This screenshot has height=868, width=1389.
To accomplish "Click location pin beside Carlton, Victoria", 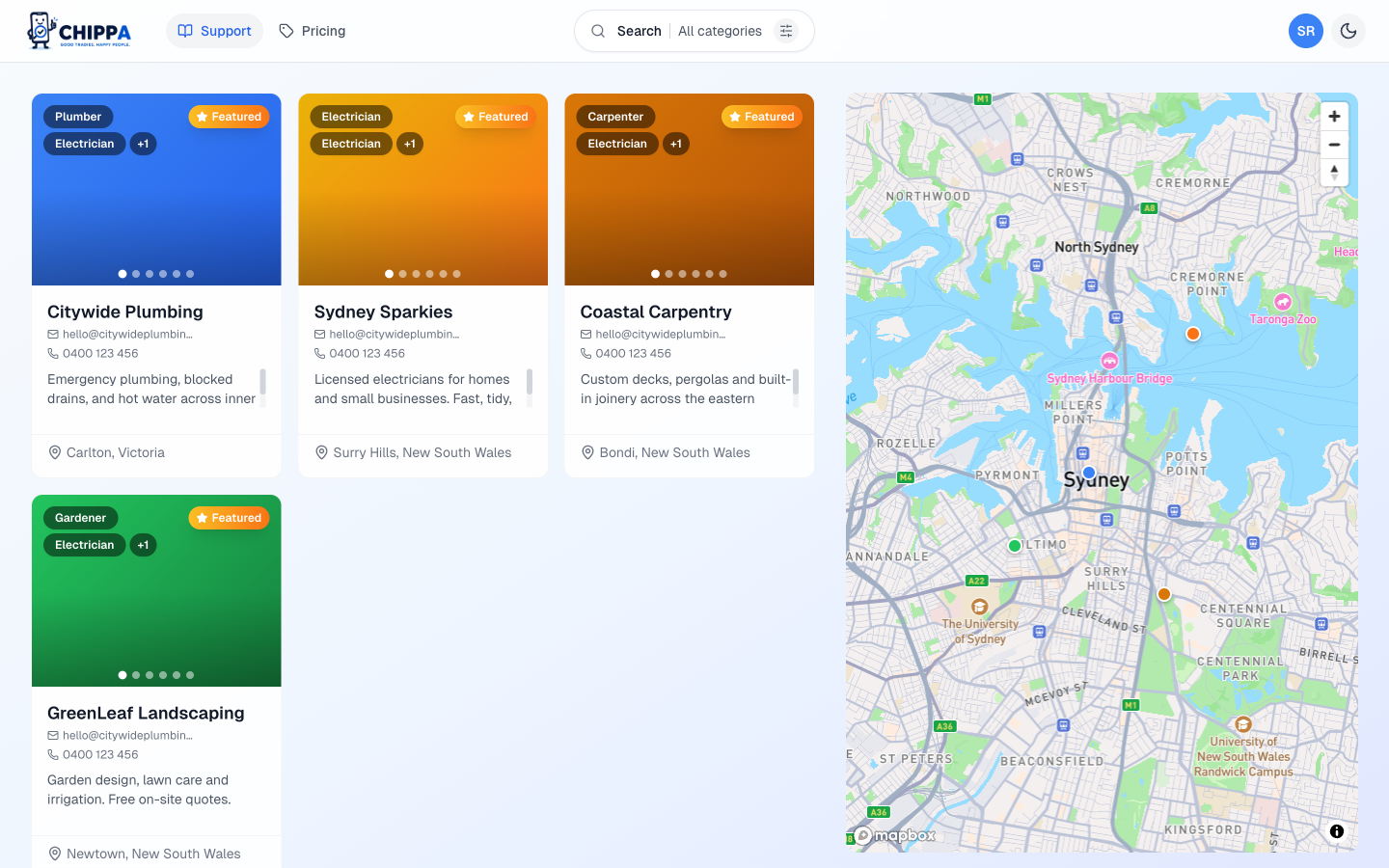I will click(x=54, y=452).
